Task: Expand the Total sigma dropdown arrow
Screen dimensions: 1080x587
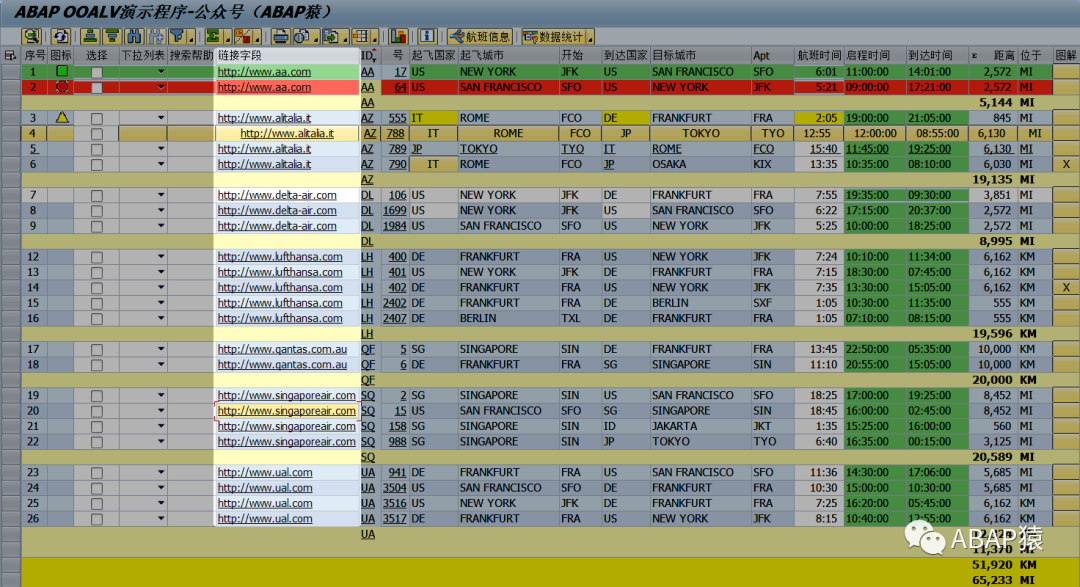Action: click(x=227, y=39)
